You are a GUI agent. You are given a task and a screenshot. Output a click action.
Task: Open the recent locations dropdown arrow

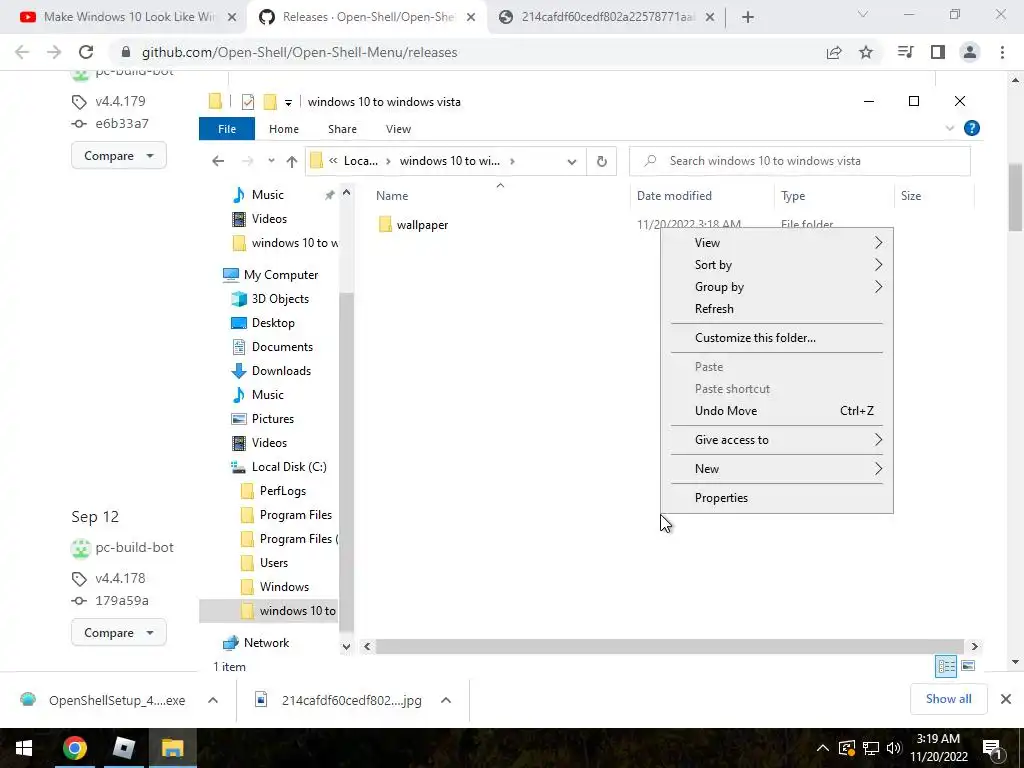271,161
